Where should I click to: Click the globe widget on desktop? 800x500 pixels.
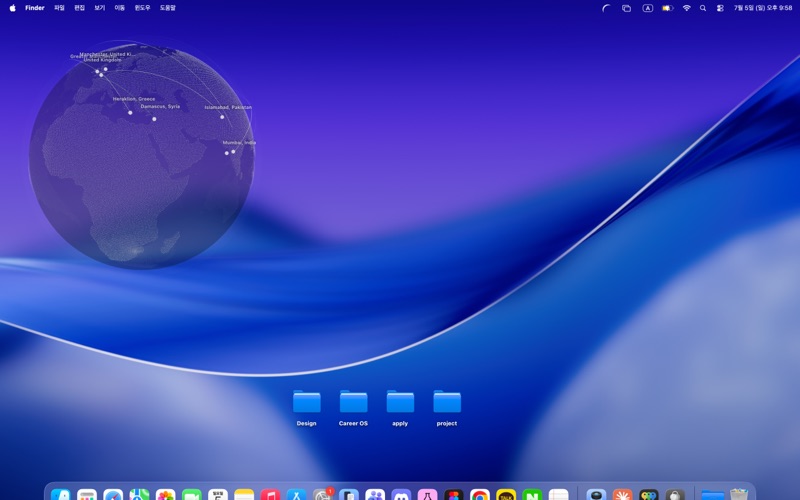point(141,155)
